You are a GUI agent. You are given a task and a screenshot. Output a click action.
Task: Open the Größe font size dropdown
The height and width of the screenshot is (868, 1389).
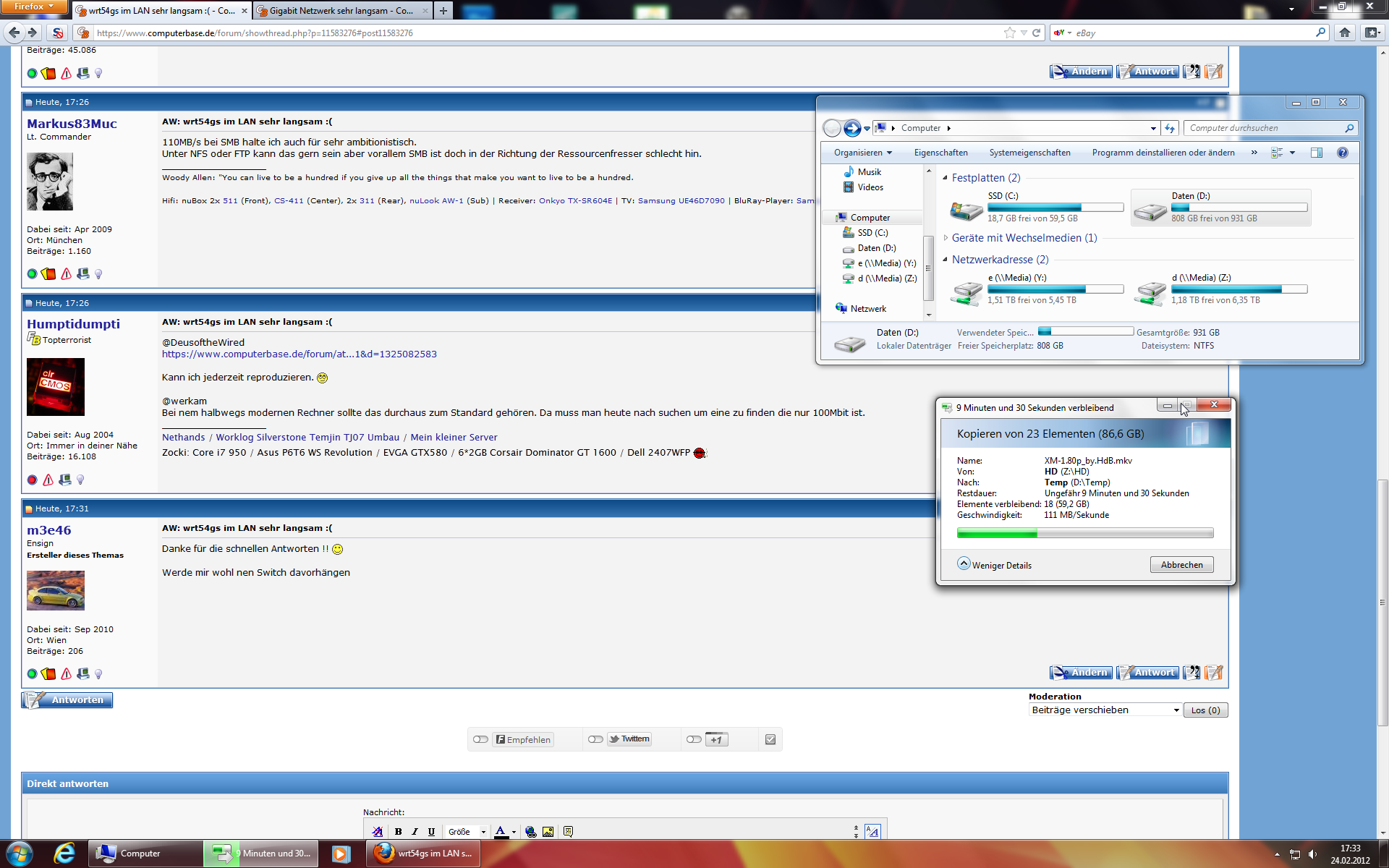tap(467, 832)
